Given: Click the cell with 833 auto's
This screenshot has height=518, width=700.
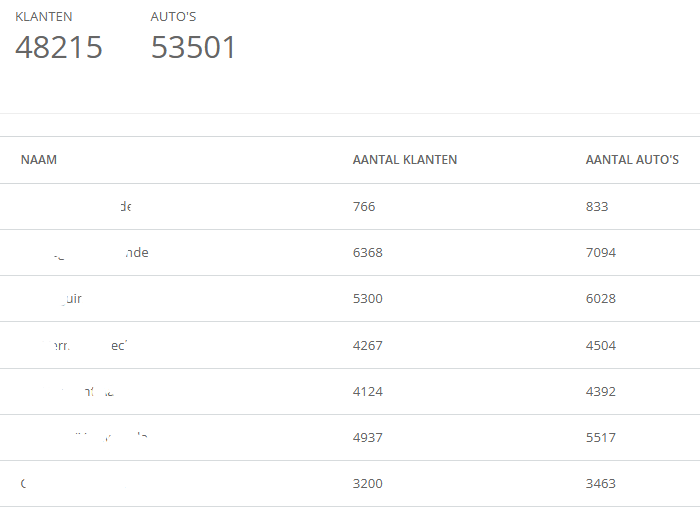Looking at the screenshot, I should tap(597, 207).
